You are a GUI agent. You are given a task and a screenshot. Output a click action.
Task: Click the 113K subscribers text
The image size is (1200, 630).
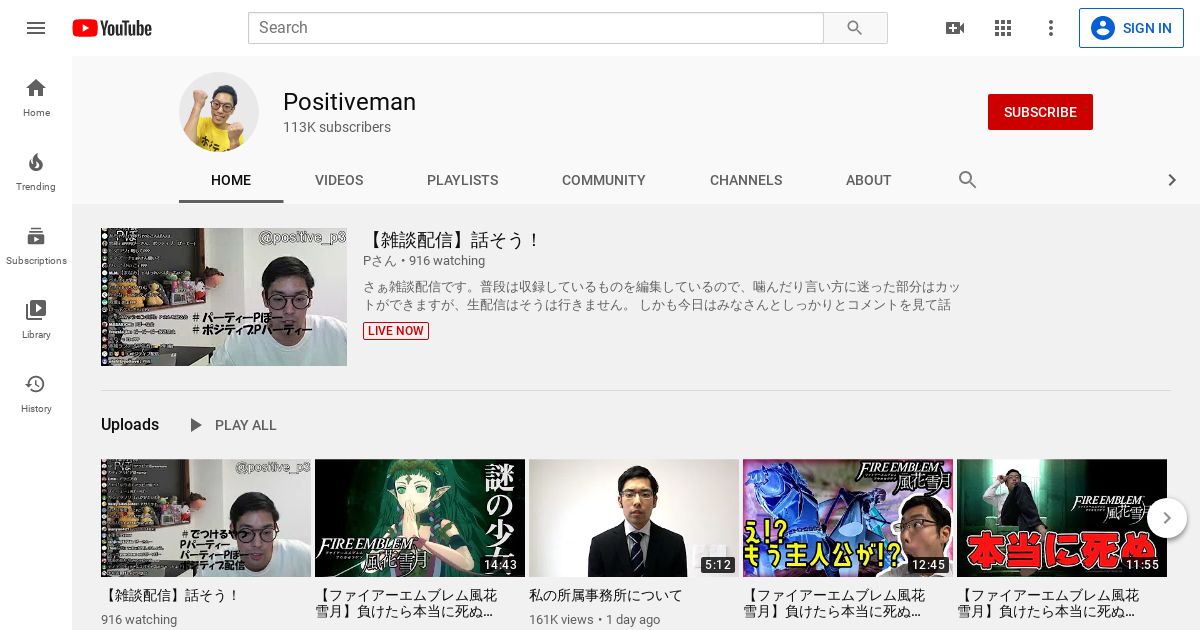point(337,127)
